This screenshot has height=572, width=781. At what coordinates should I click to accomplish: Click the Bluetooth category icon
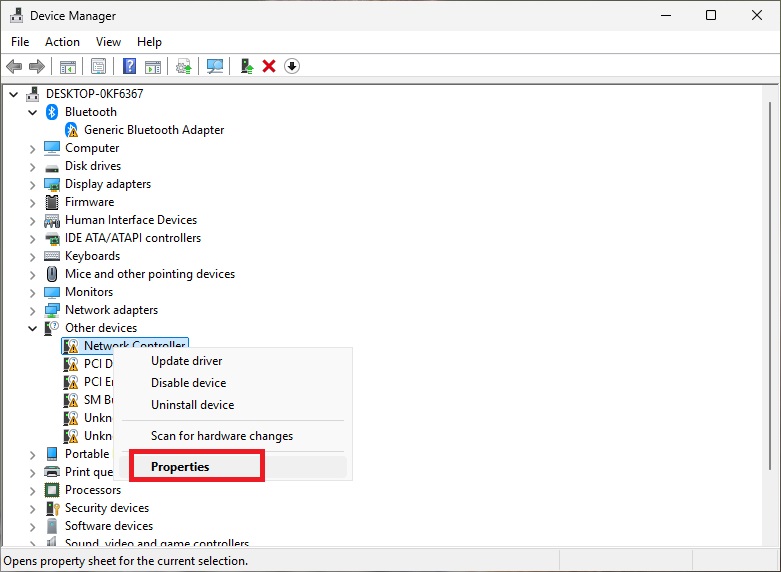(x=52, y=112)
